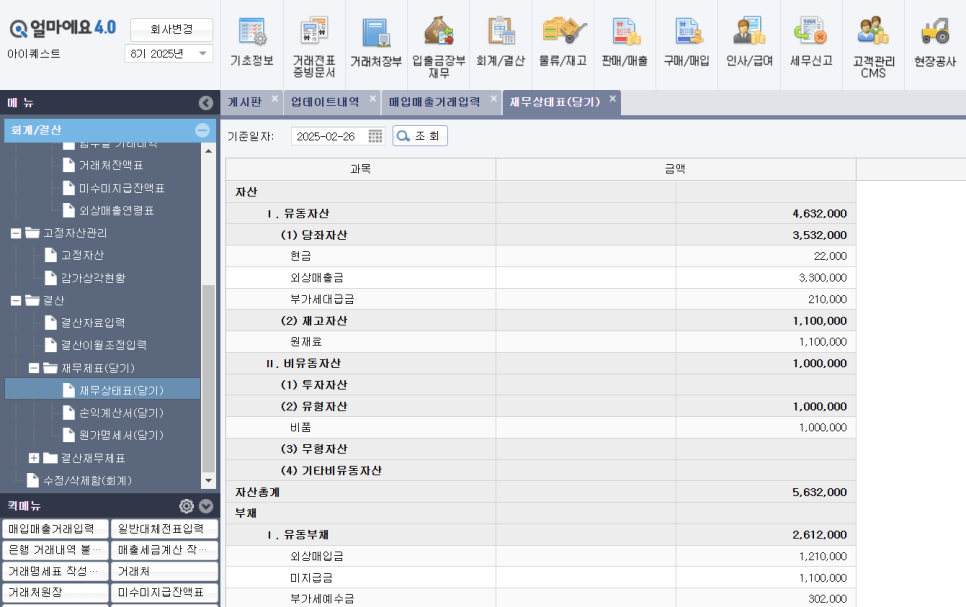Open 고객관리 CMS module
The image size is (966, 607).
pyautogui.click(x=874, y=46)
